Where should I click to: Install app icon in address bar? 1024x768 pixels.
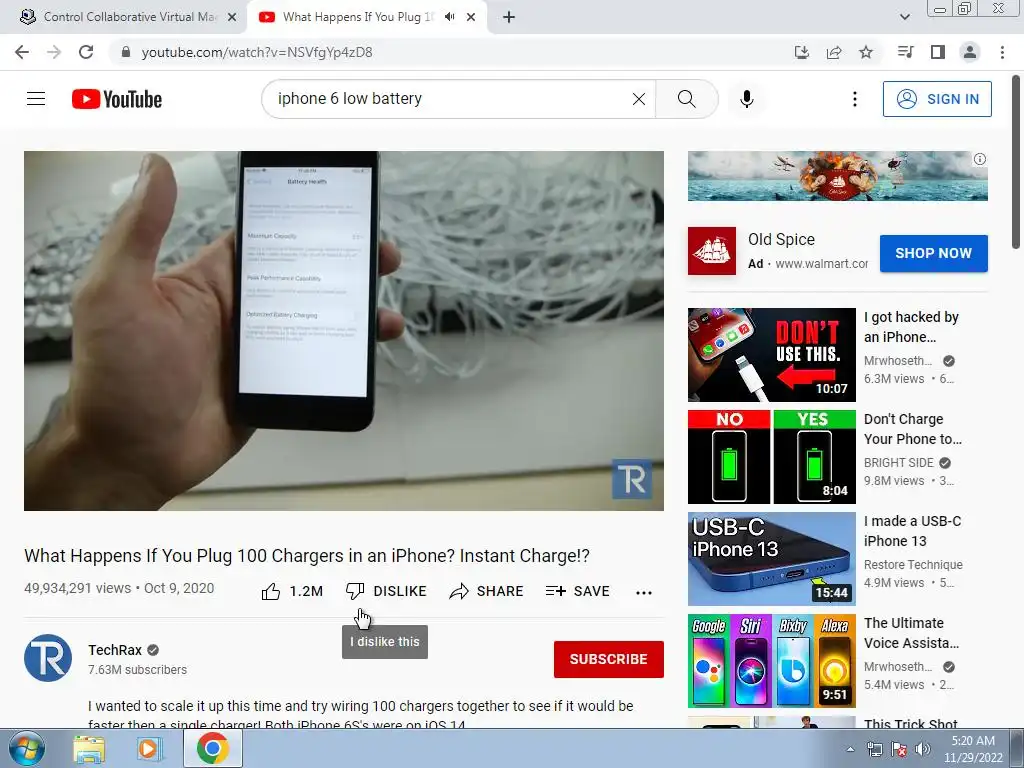pos(801,52)
